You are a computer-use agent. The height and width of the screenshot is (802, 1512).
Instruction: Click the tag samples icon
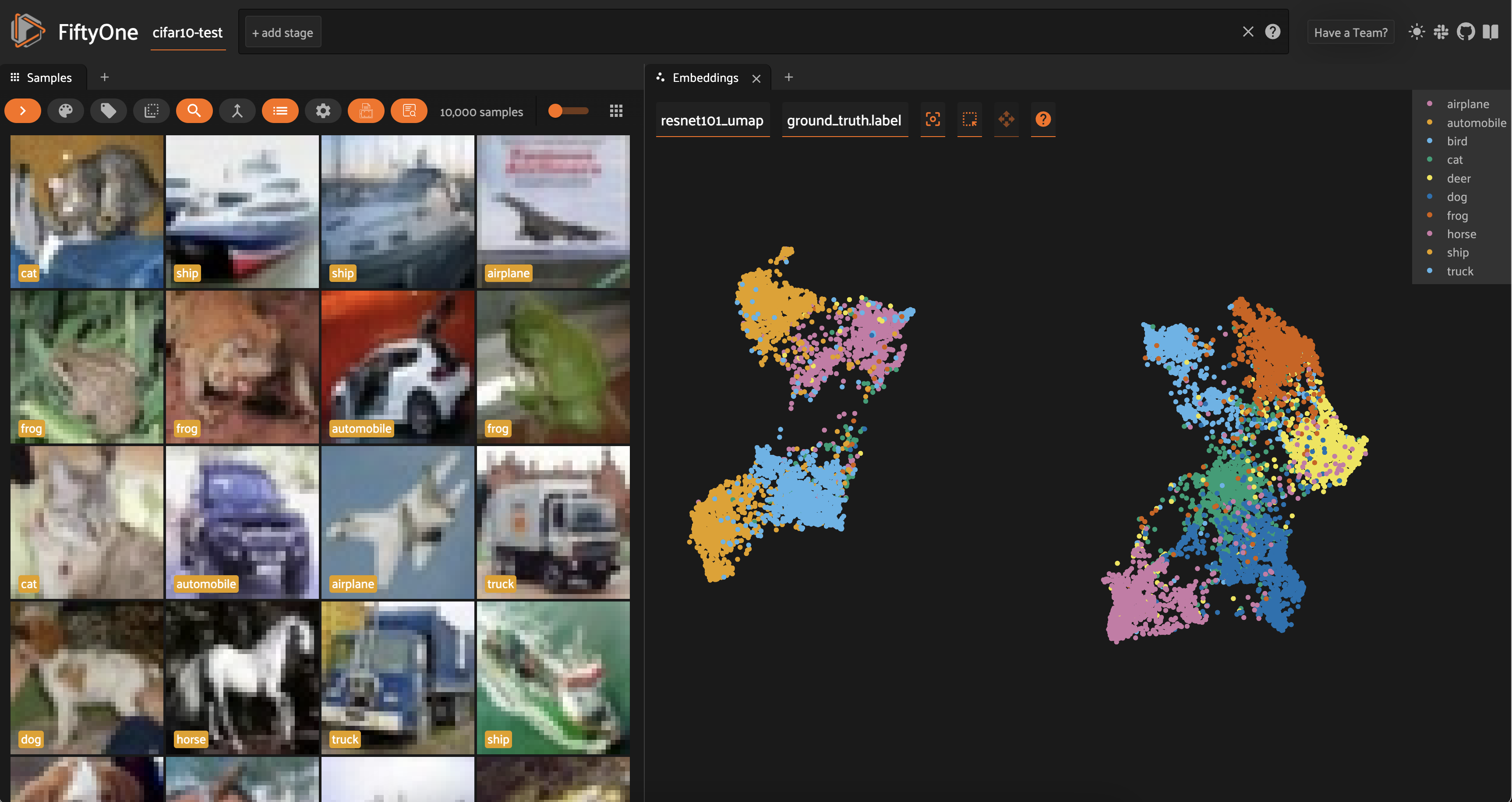pyautogui.click(x=108, y=111)
